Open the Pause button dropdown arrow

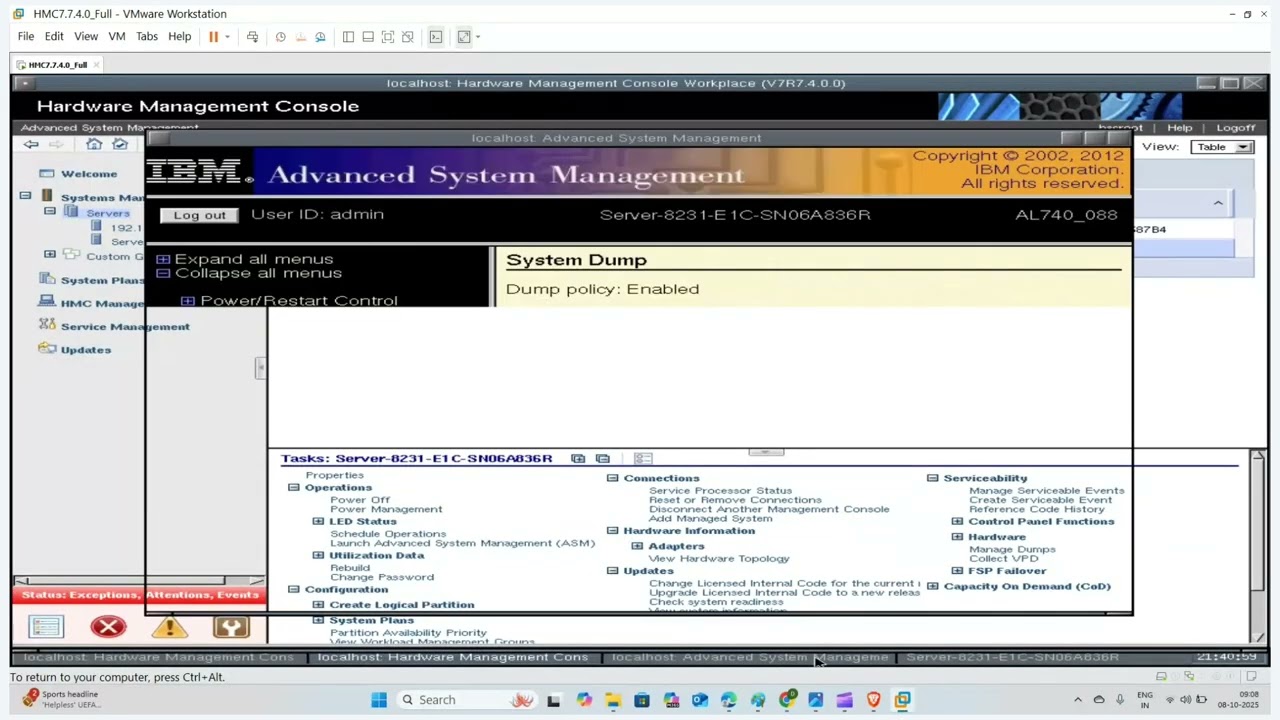click(227, 37)
